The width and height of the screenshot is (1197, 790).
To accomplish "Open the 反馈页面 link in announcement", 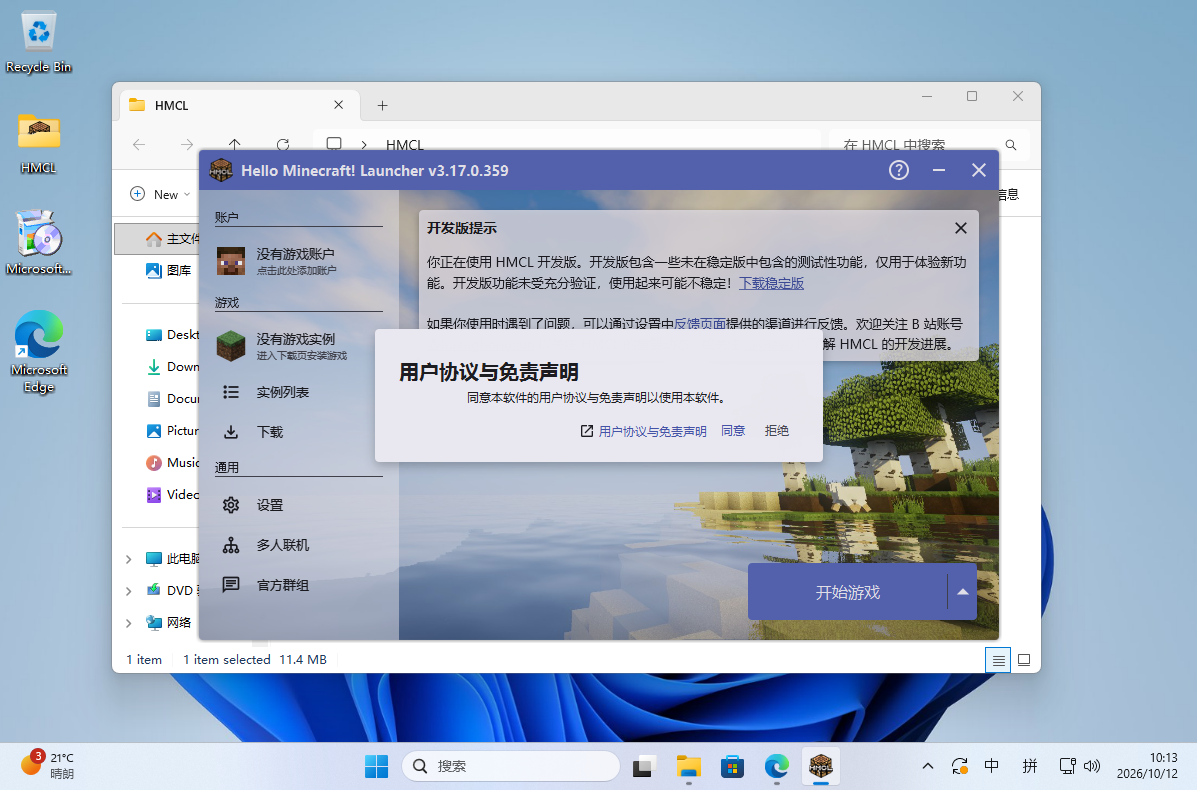I will pyautogui.click(x=699, y=324).
